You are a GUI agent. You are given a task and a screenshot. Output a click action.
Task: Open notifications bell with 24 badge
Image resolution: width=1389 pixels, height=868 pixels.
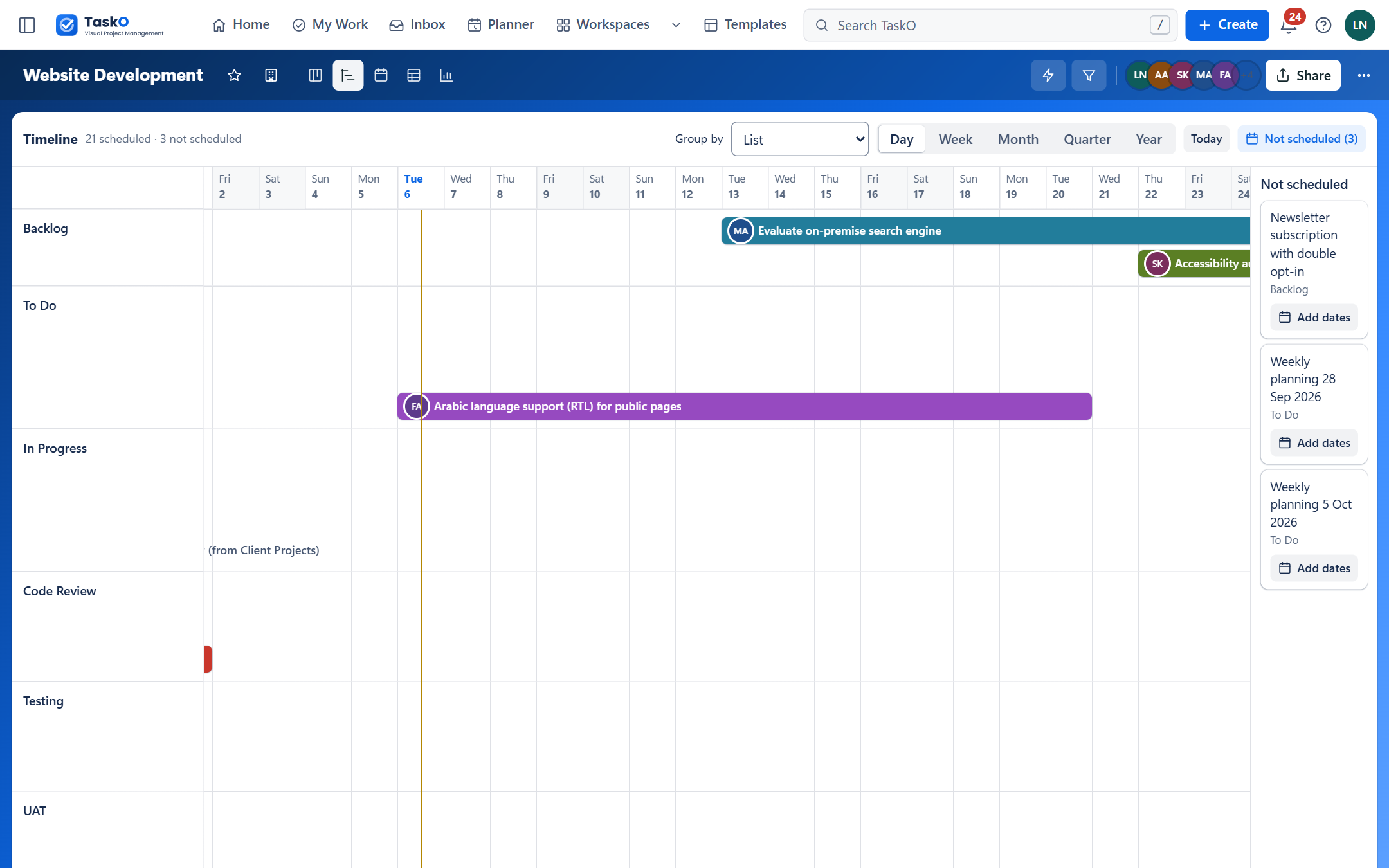click(1289, 25)
